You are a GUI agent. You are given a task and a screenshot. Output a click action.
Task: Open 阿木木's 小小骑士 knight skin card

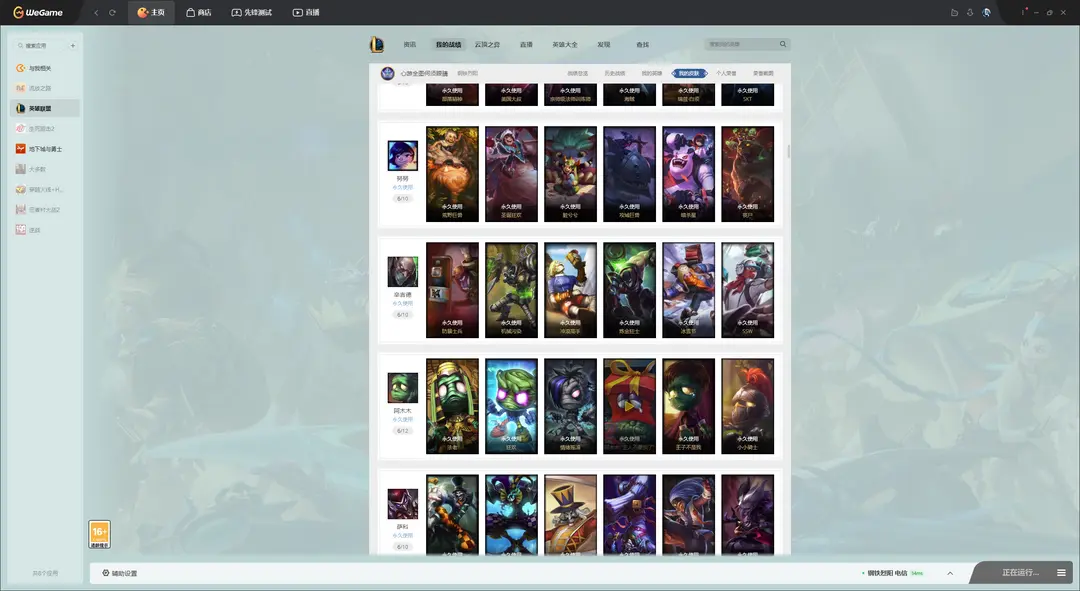coord(747,406)
